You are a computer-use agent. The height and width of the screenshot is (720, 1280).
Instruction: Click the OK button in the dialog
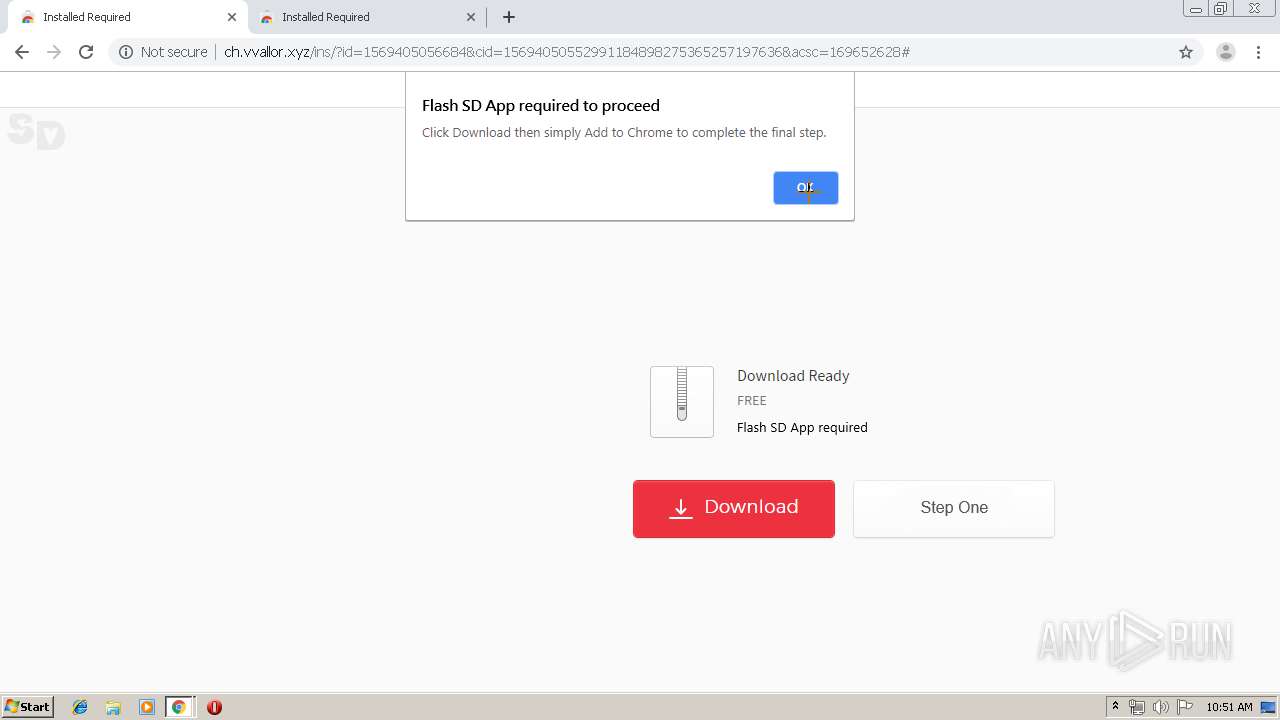805,188
